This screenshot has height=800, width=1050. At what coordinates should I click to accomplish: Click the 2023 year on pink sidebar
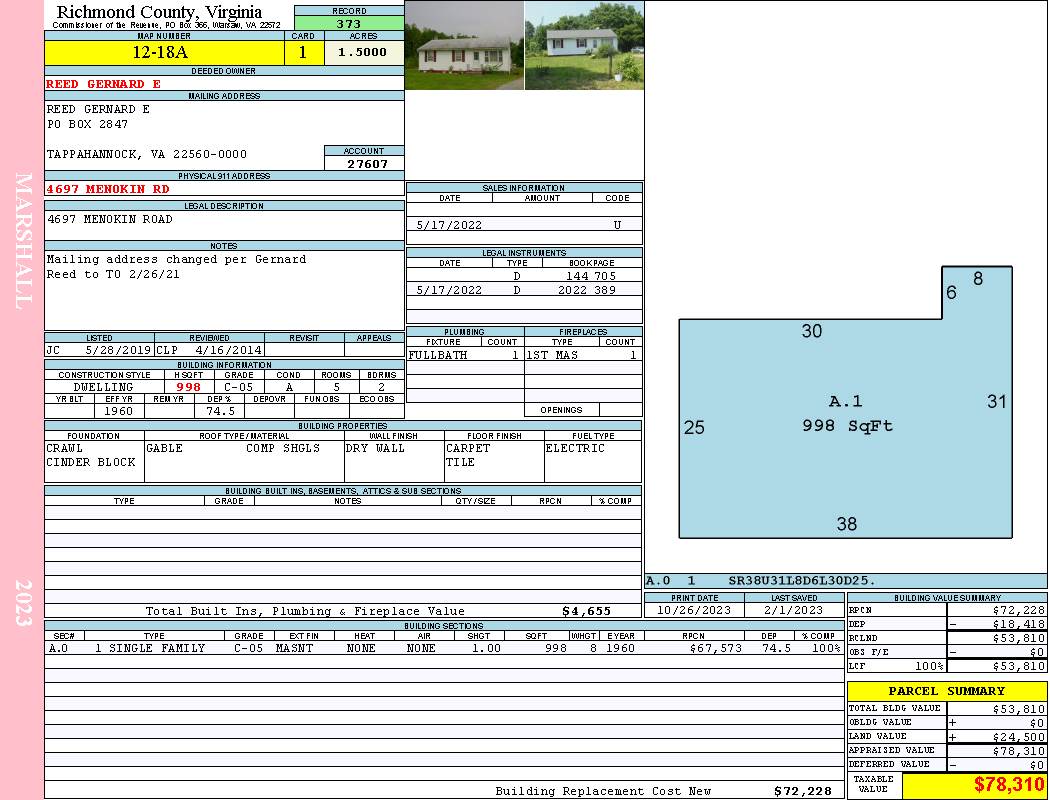[23, 603]
